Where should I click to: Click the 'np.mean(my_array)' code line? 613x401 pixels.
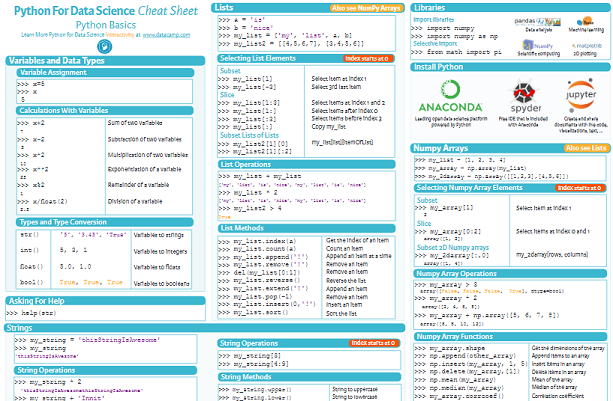click(x=455, y=380)
